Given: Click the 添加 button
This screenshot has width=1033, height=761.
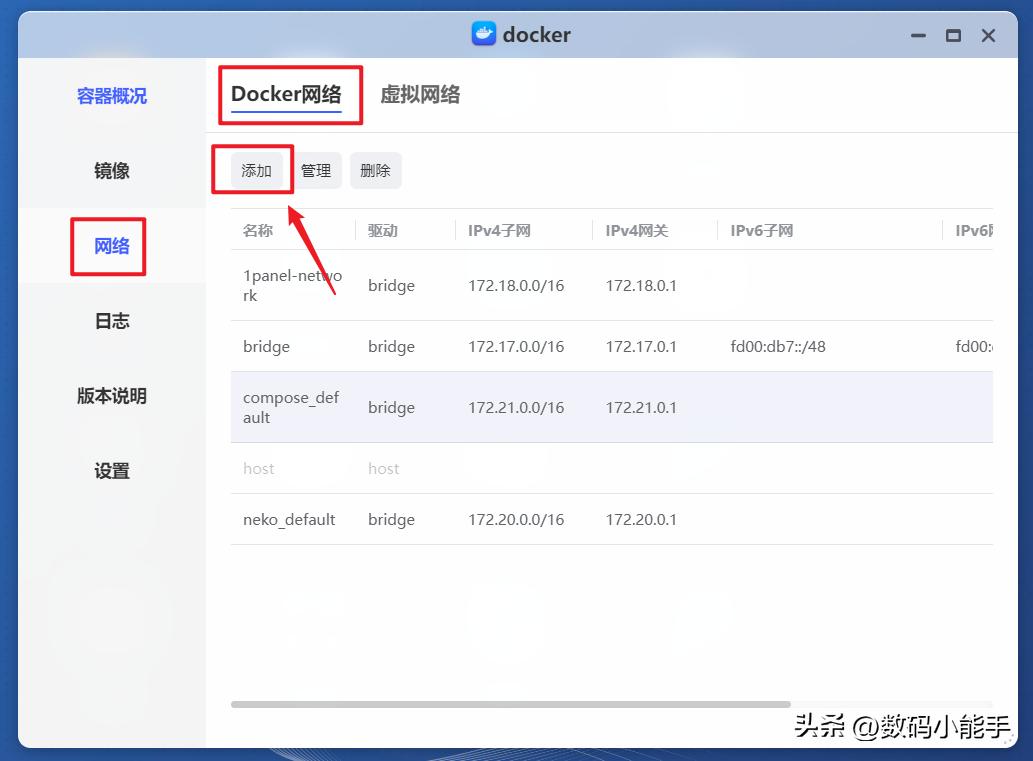Looking at the screenshot, I should [x=256, y=171].
